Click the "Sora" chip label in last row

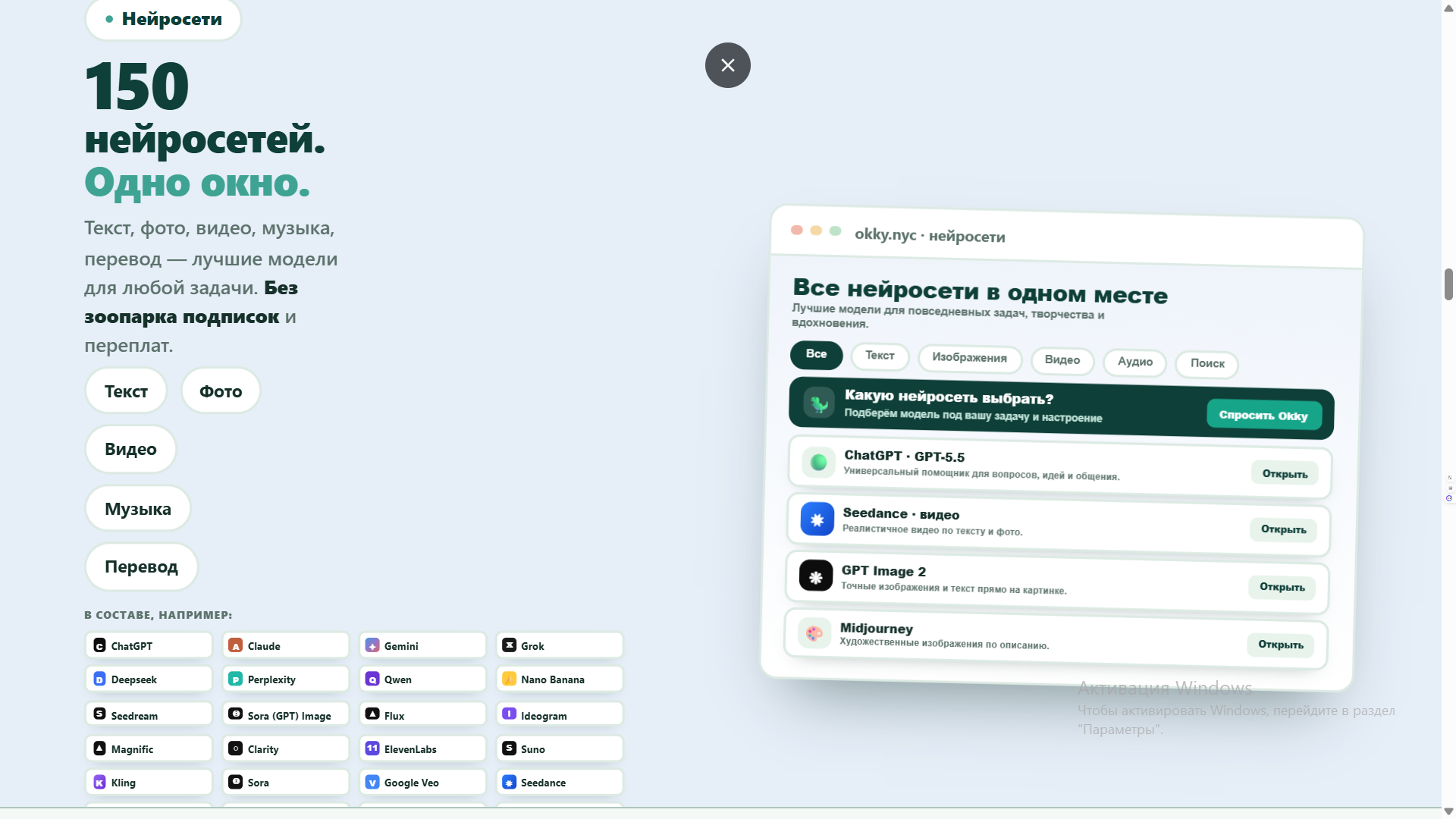(x=258, y=783)
